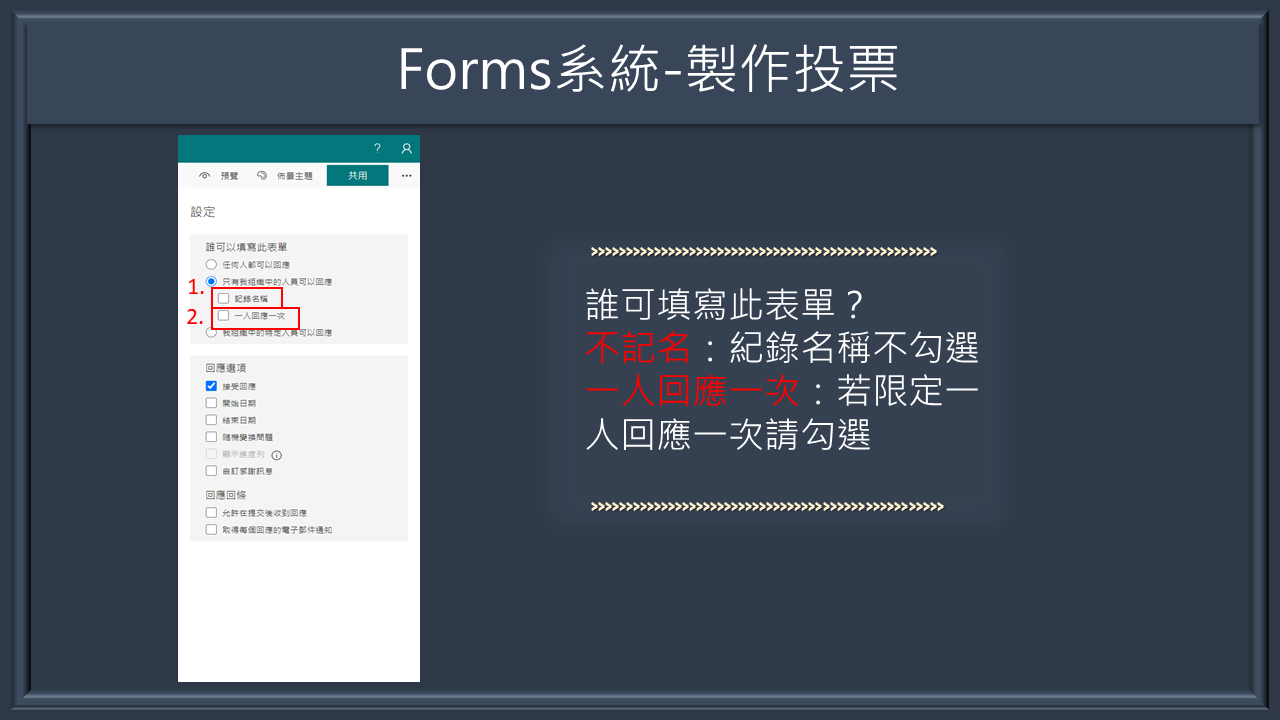Check the 自訂感謝訊息 checkbox
The width and height of the screenshot is (1280, 720).
click(211, 470)
